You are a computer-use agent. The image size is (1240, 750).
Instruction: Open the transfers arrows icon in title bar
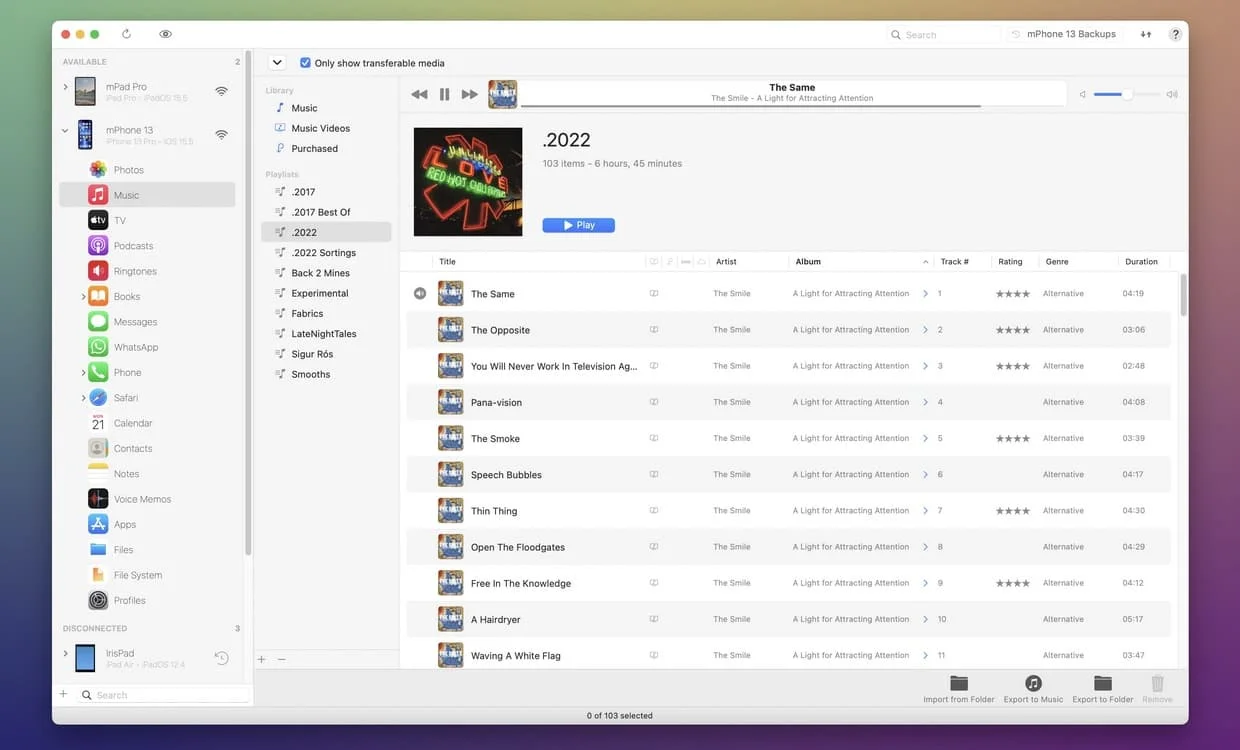pos(1145,34)
